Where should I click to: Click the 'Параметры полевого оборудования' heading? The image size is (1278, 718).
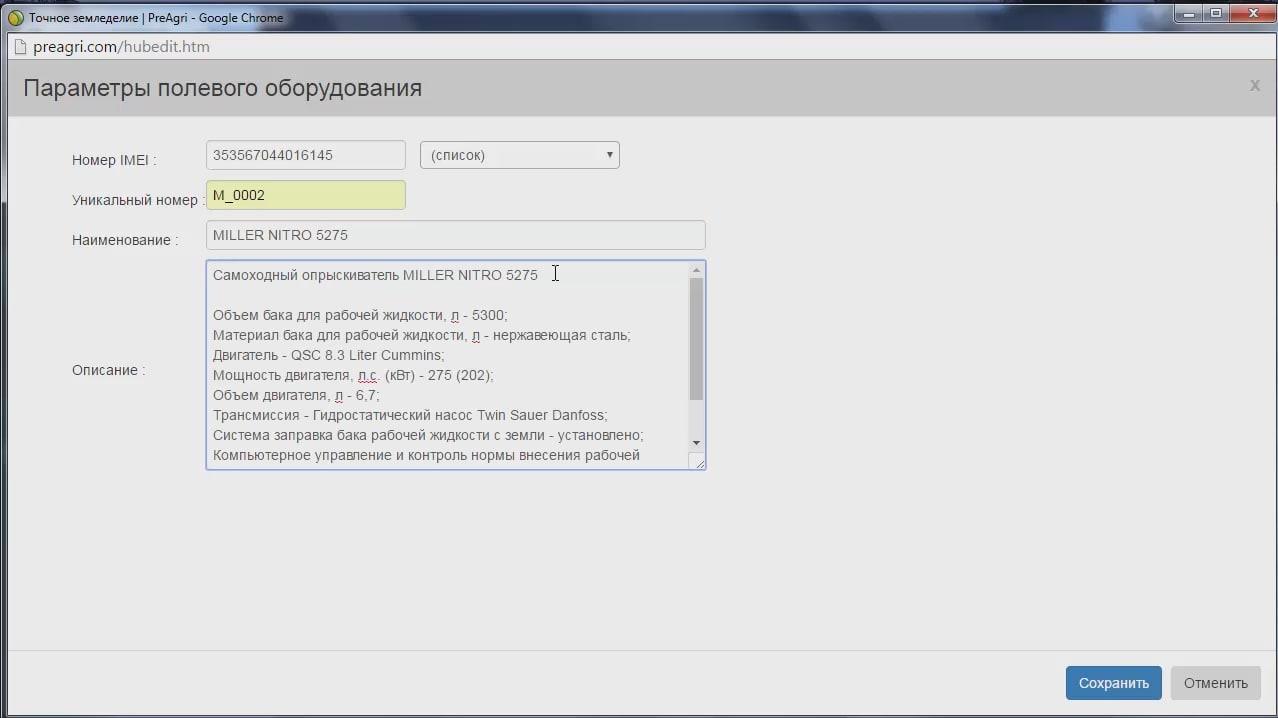(222, 88)
